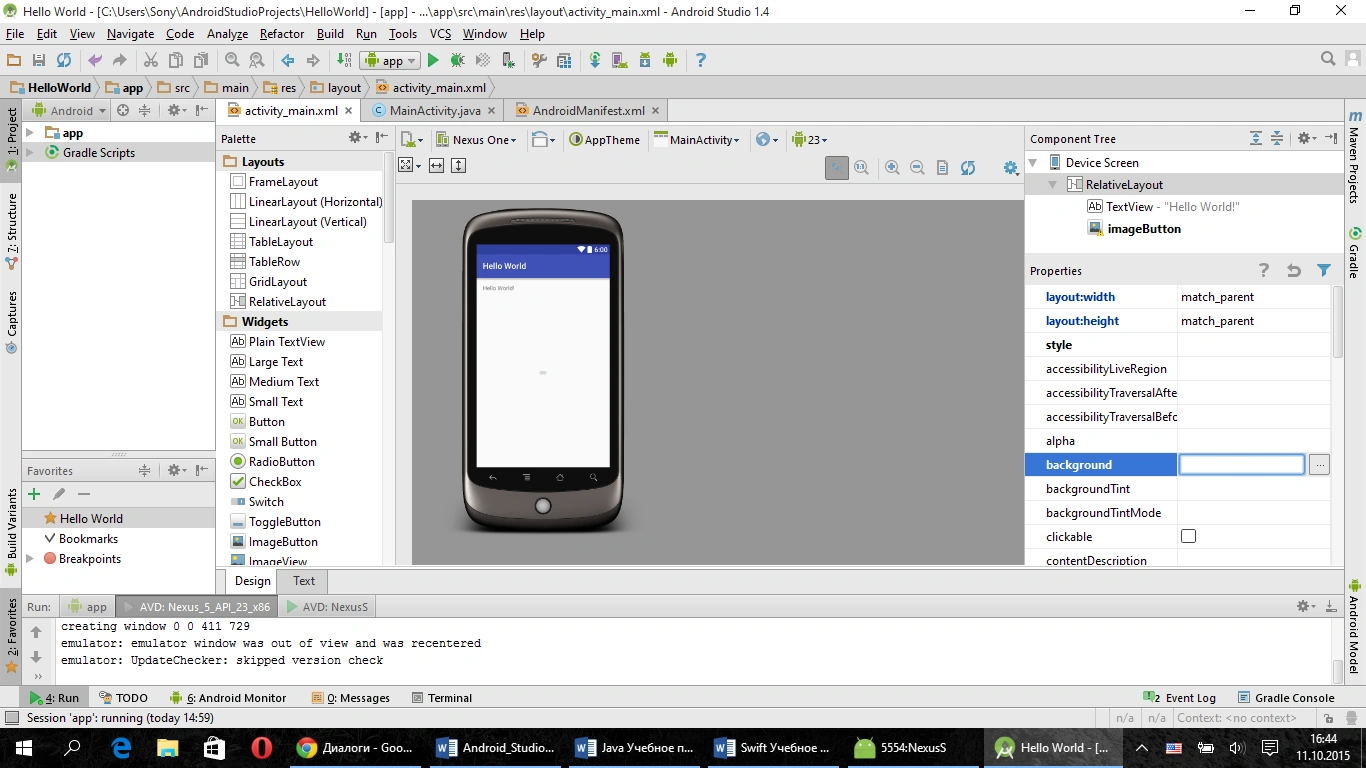This screenshot has height=768, width=1366.
Task: Zoom in on the design preview
Action: pyautogui.click(x=892, y=168)
